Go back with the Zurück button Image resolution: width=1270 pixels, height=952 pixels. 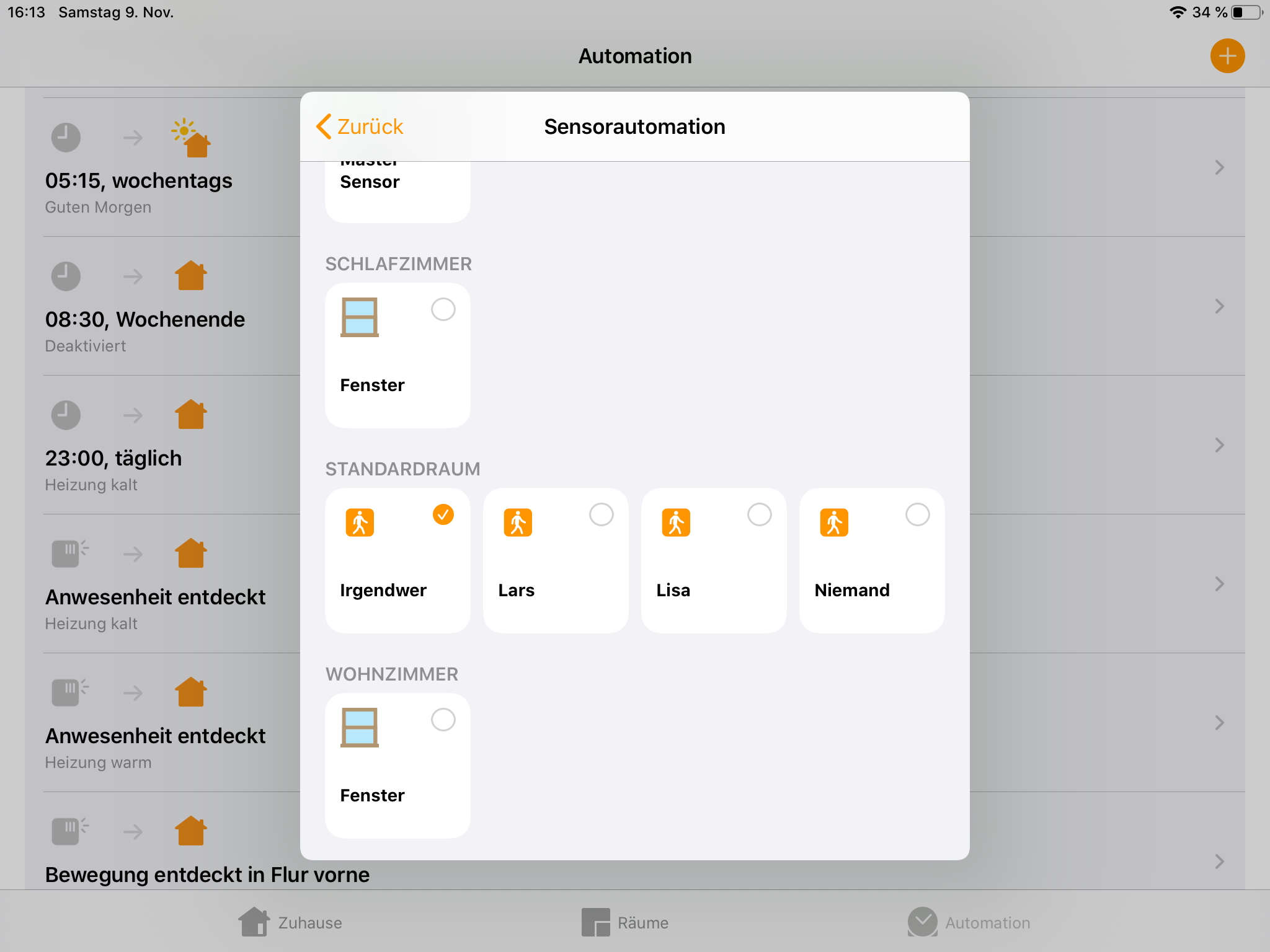[360, 126]
